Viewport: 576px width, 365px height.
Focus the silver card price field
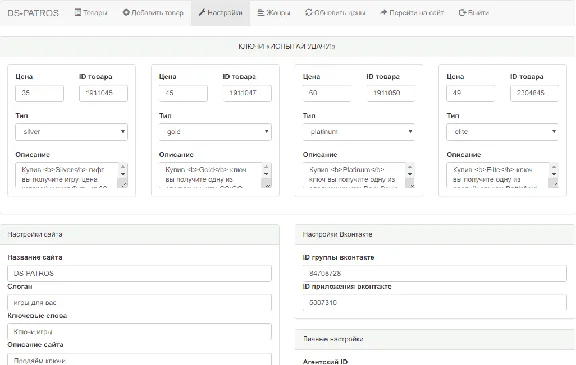click(39, 93)
